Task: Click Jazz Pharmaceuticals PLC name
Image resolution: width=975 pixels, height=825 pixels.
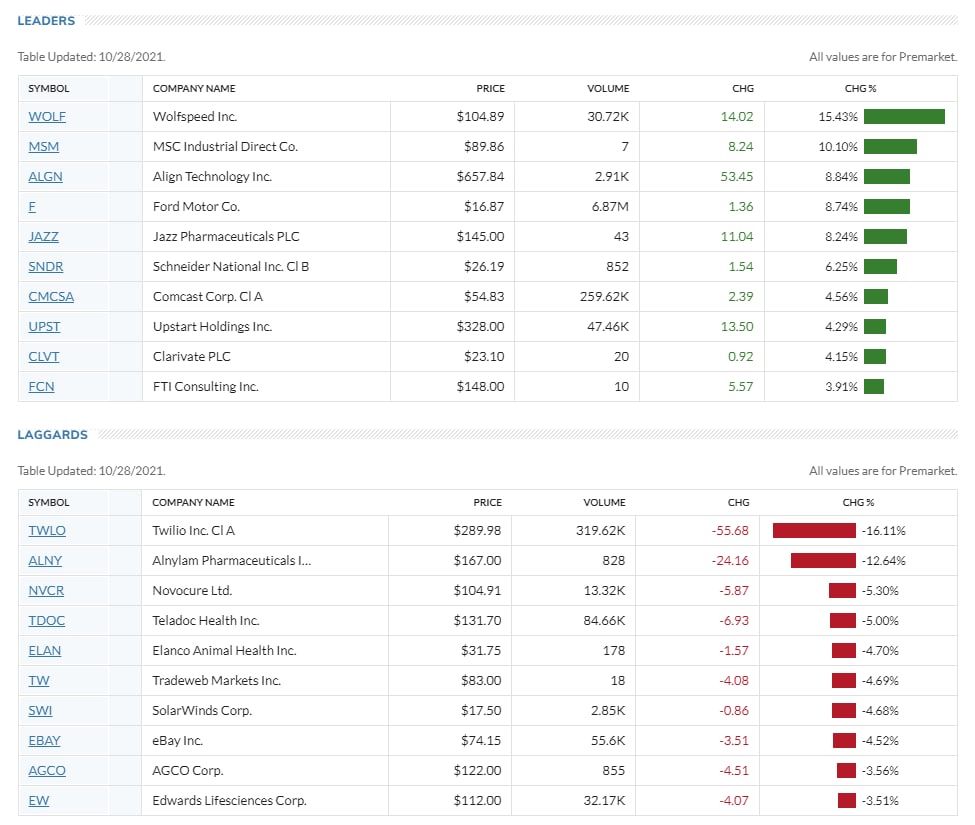Action: point(226,237)
